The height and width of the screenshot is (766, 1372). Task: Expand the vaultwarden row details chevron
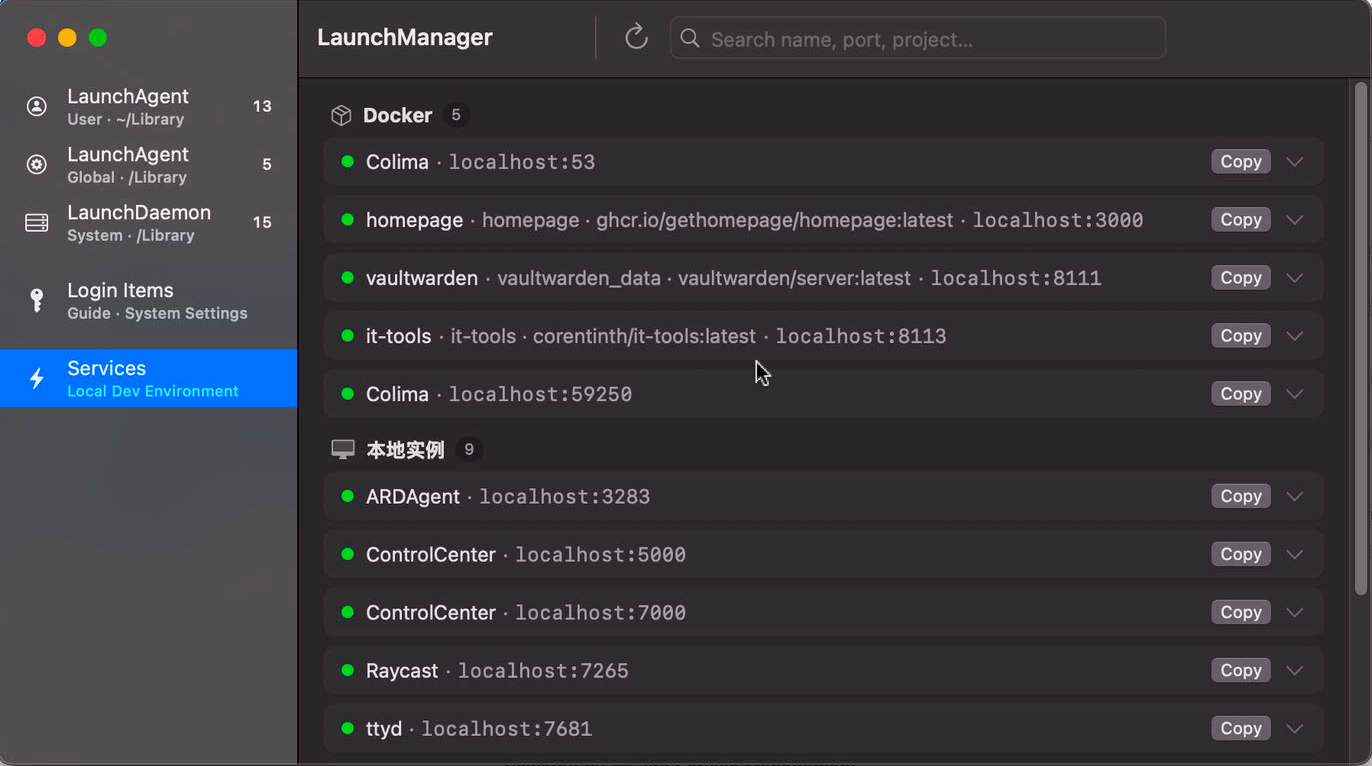click(x=1295, y=278)
